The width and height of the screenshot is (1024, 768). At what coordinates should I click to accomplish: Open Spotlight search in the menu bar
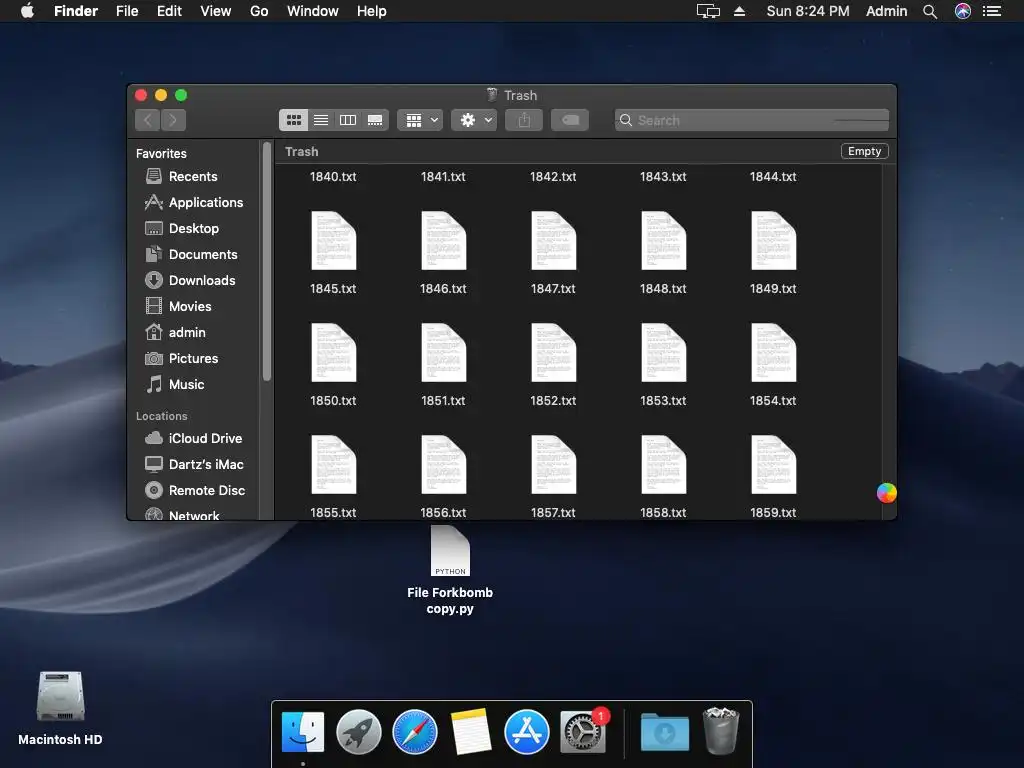tap(930, 11)
